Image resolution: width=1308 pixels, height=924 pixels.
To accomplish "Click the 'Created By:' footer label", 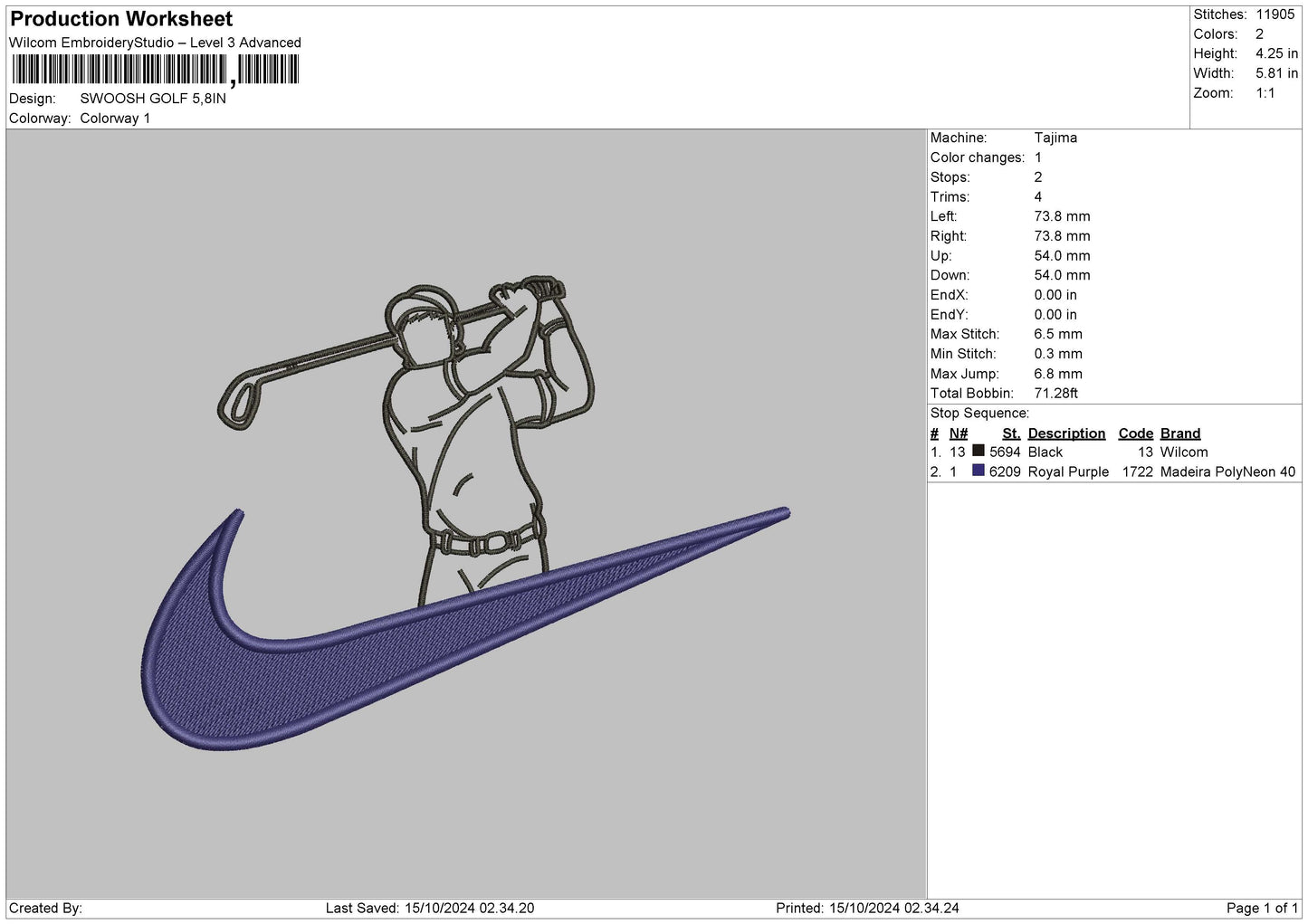I will coord(46,909).
